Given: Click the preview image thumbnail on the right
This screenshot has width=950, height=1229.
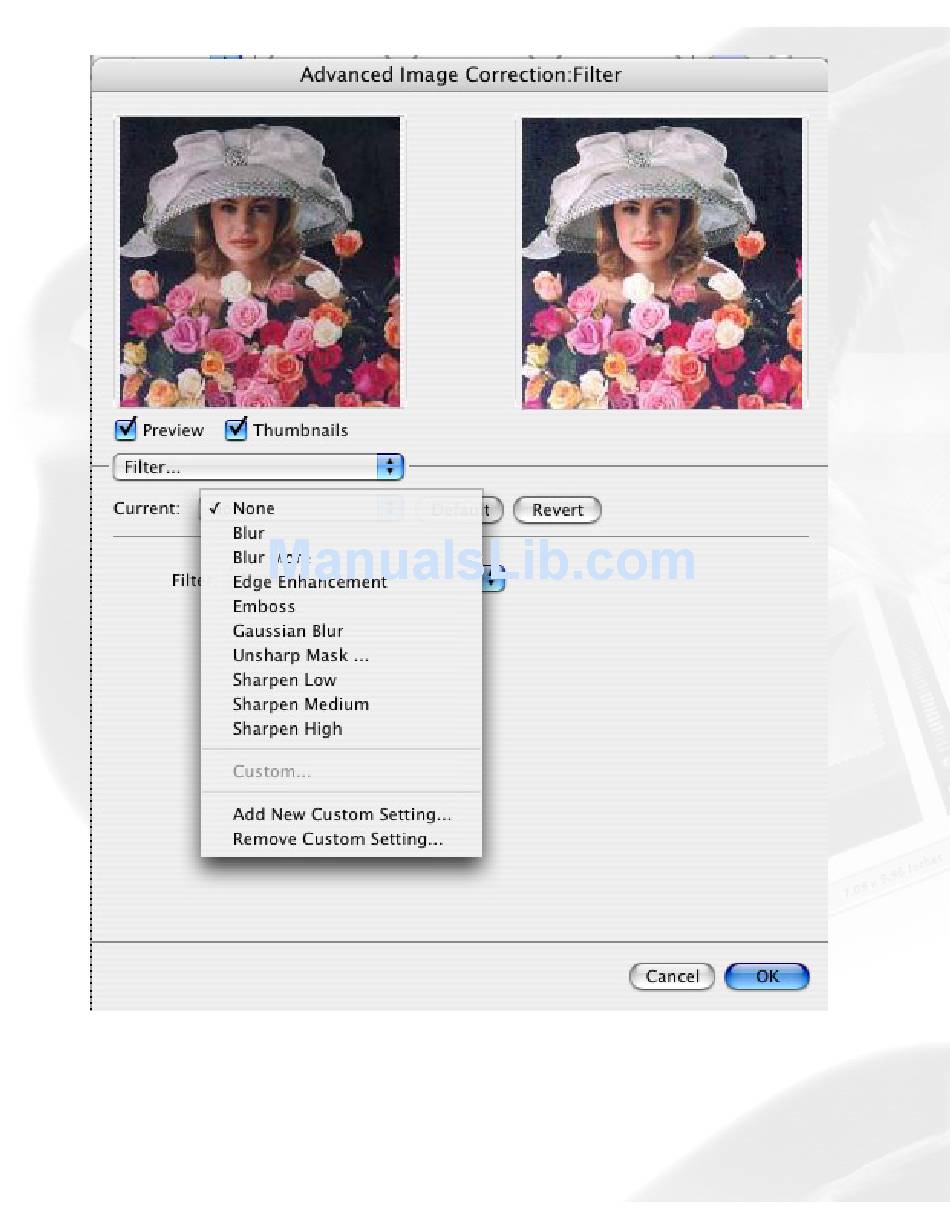Looking at the screenshot, I should coord(662,263).
